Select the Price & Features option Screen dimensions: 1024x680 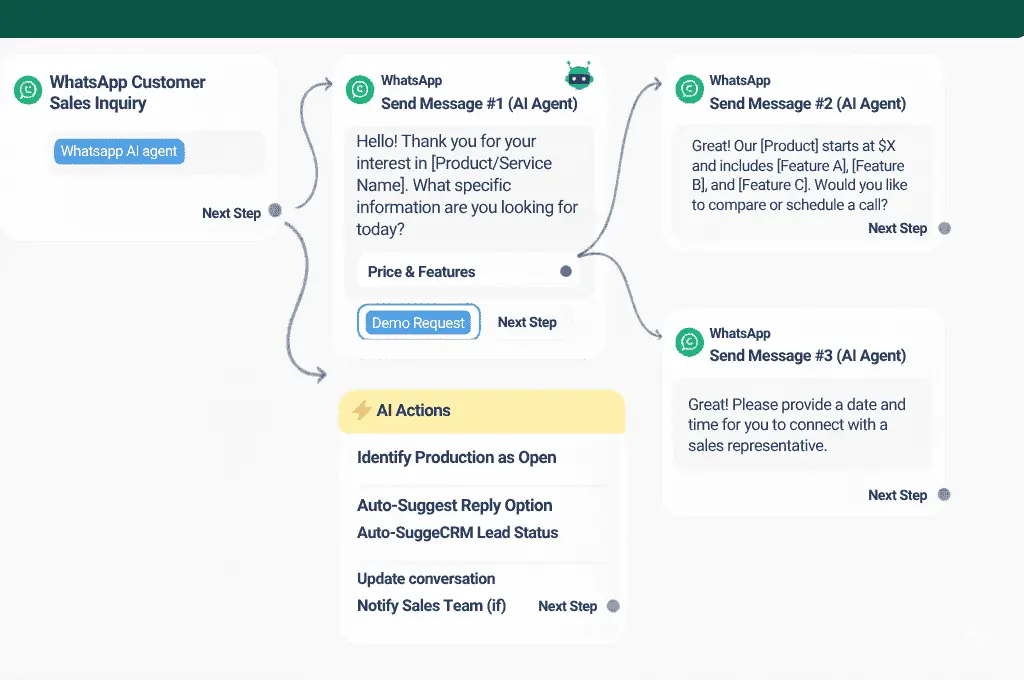tap(469, 272)
